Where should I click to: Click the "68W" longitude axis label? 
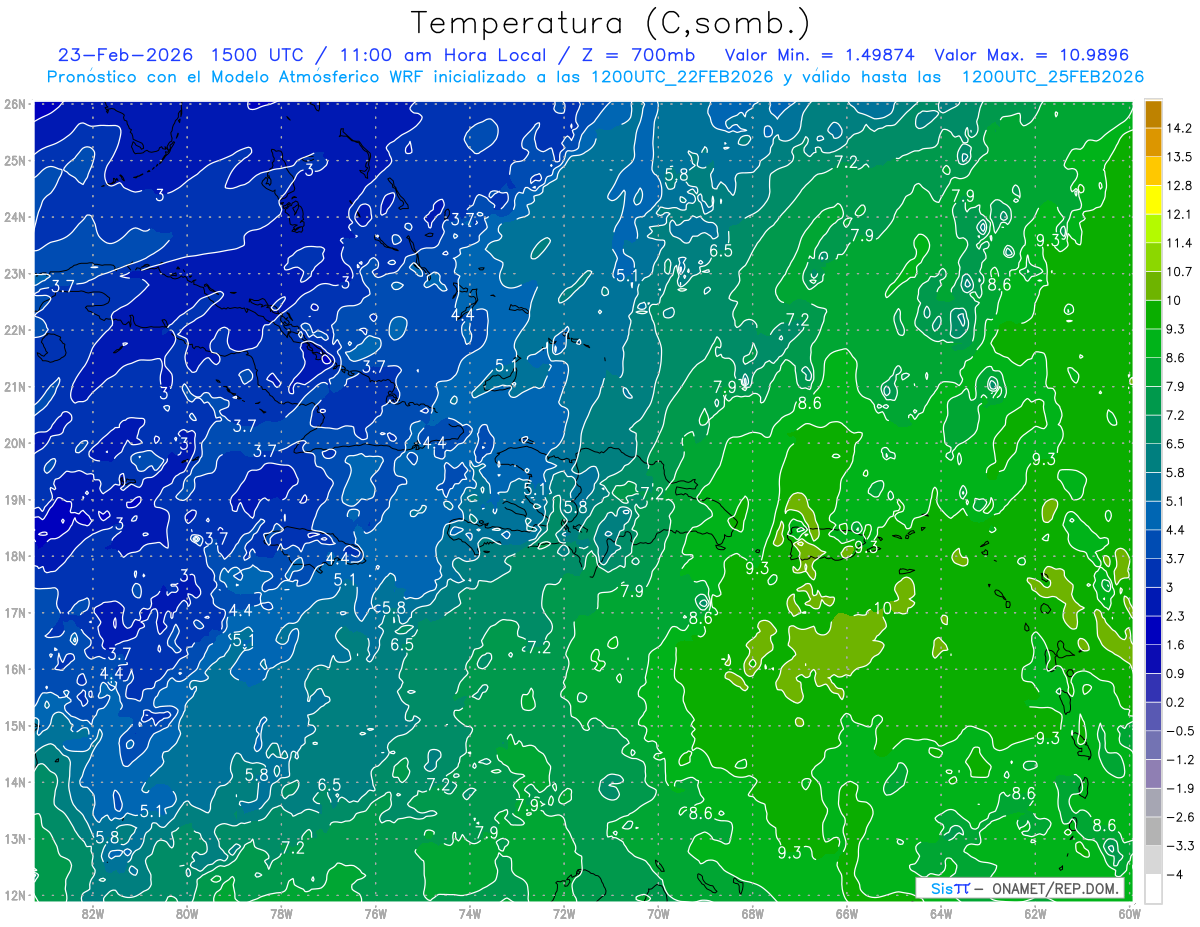[x=752, y=914]
